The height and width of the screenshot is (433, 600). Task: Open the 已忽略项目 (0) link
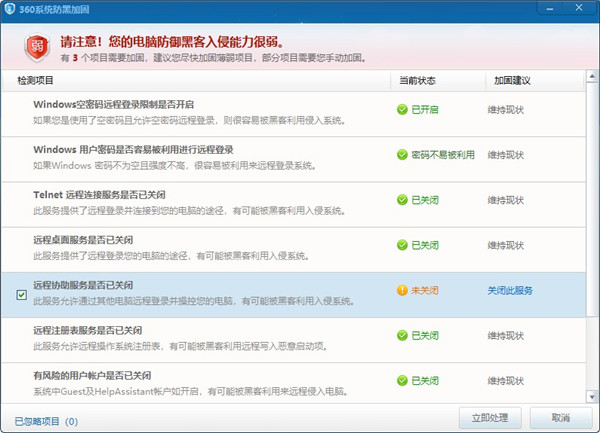click(46, 422)
